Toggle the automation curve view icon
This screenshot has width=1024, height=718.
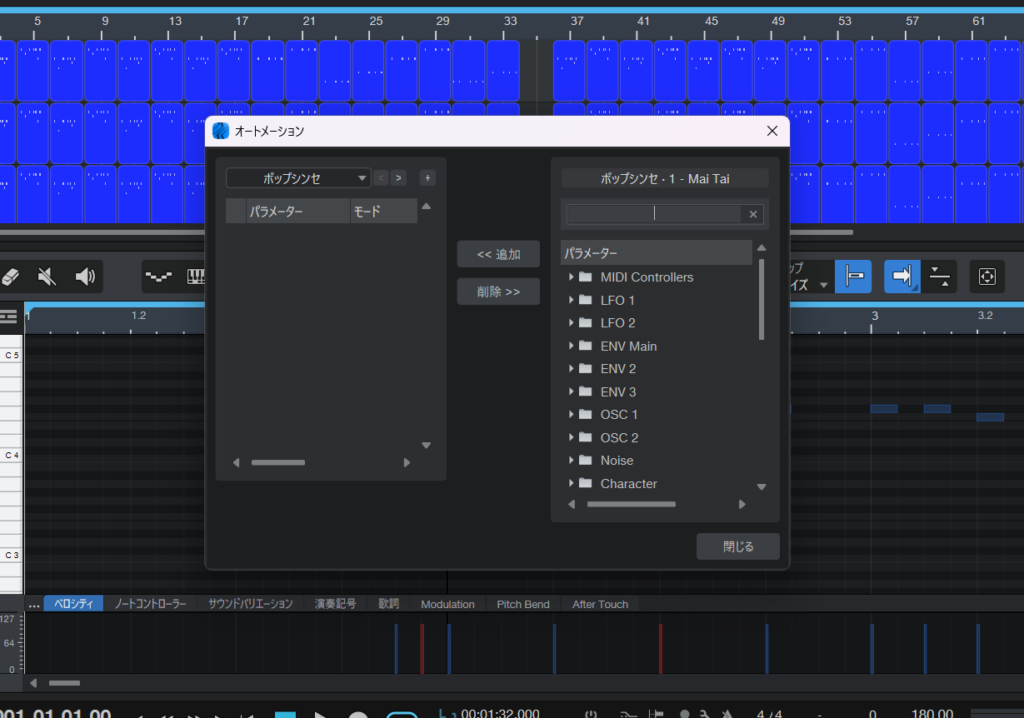click(x=159, y=276)
